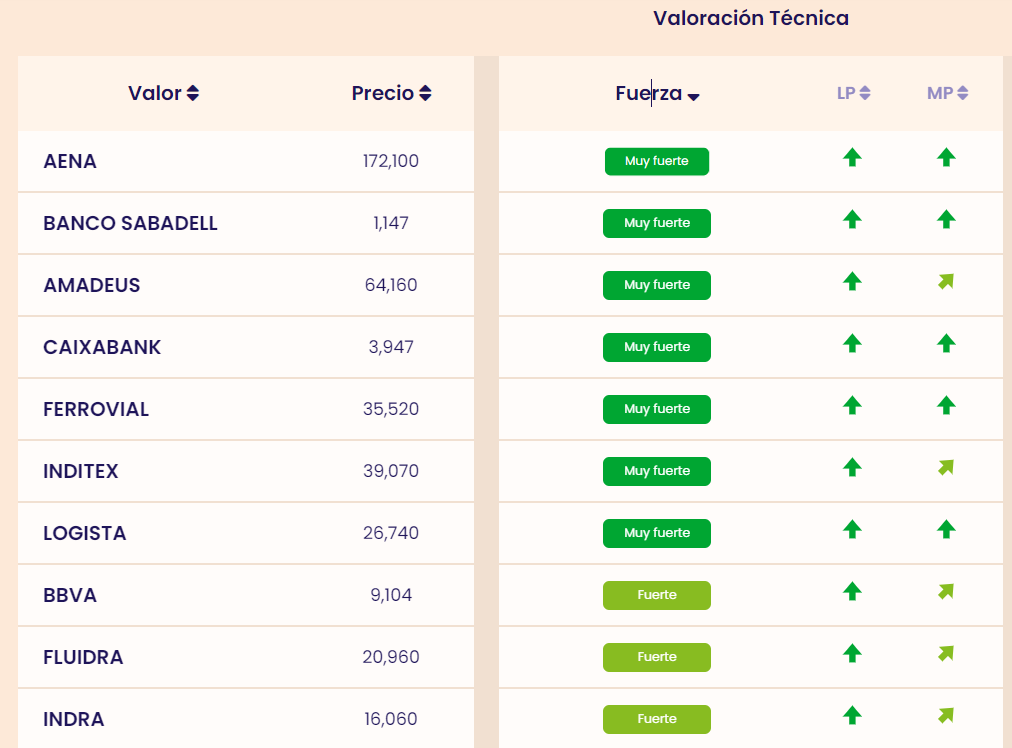The image size is (1012, 748).
Task: Click INDRA's long-term up arrow icon
Action: [x=852, y=715]
